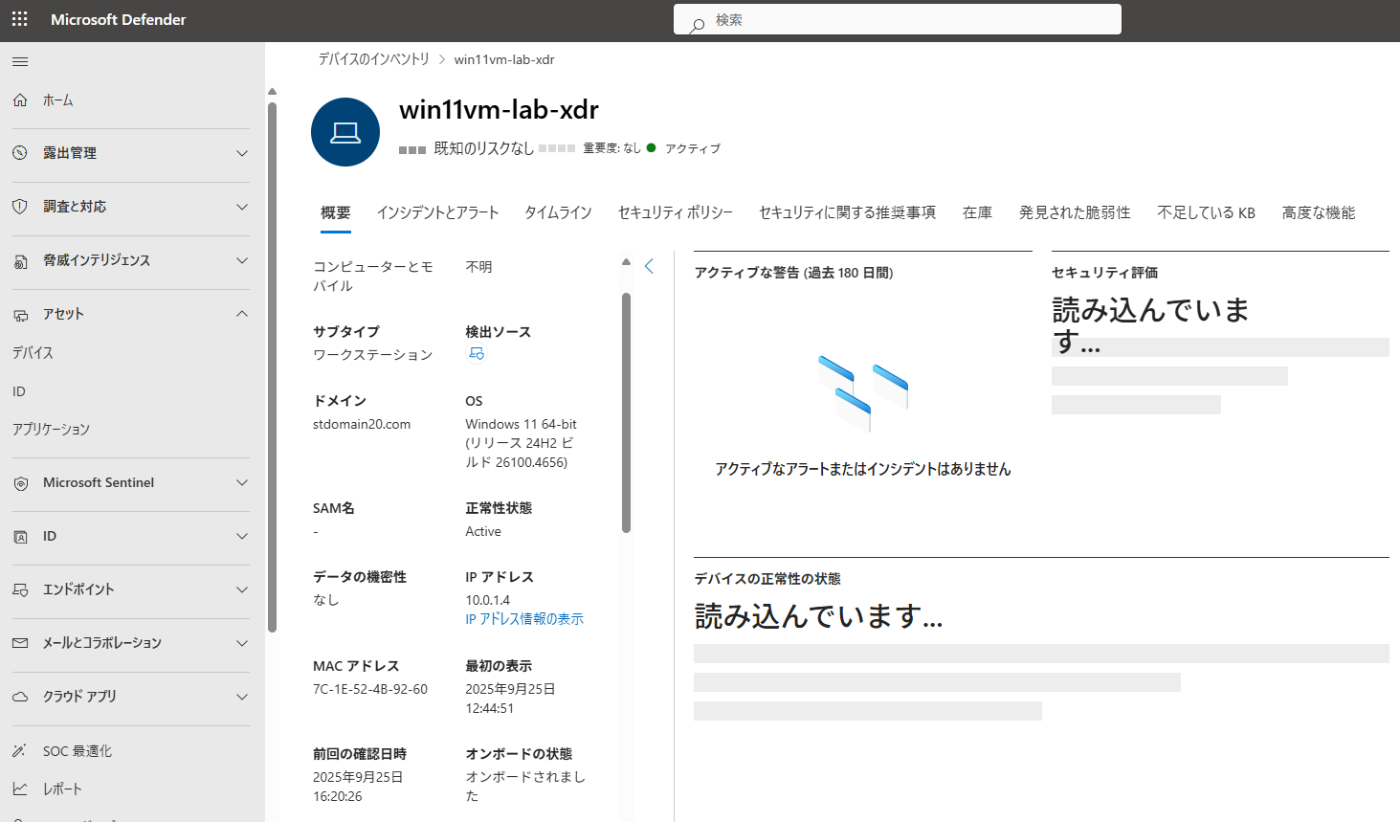Switch to インシデントとアラート tab
This screenshot has height=822, width=1400.
(x=438, y=213)
